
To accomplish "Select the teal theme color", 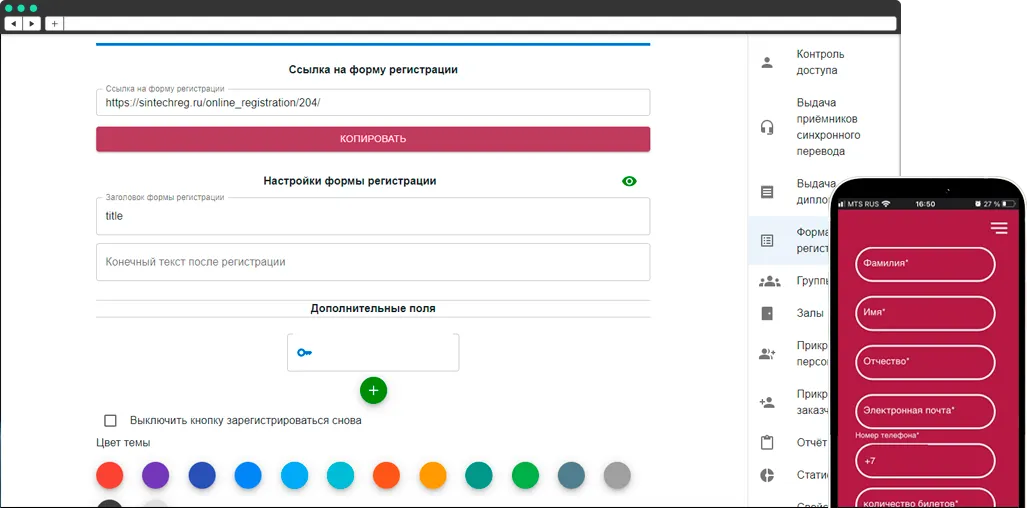I will pyautogui.click(x=479, y=475).
